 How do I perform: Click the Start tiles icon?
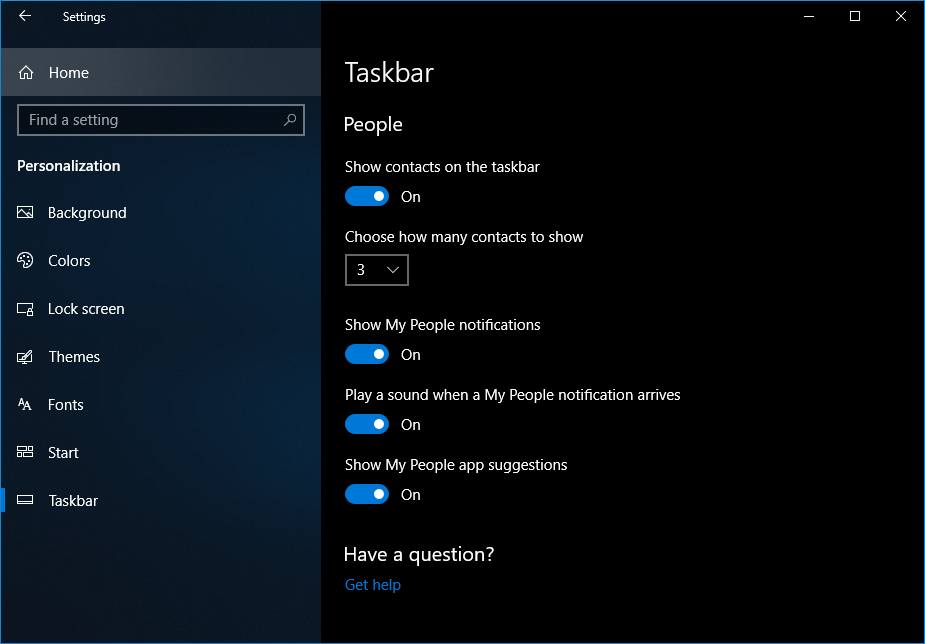(26, 453)
